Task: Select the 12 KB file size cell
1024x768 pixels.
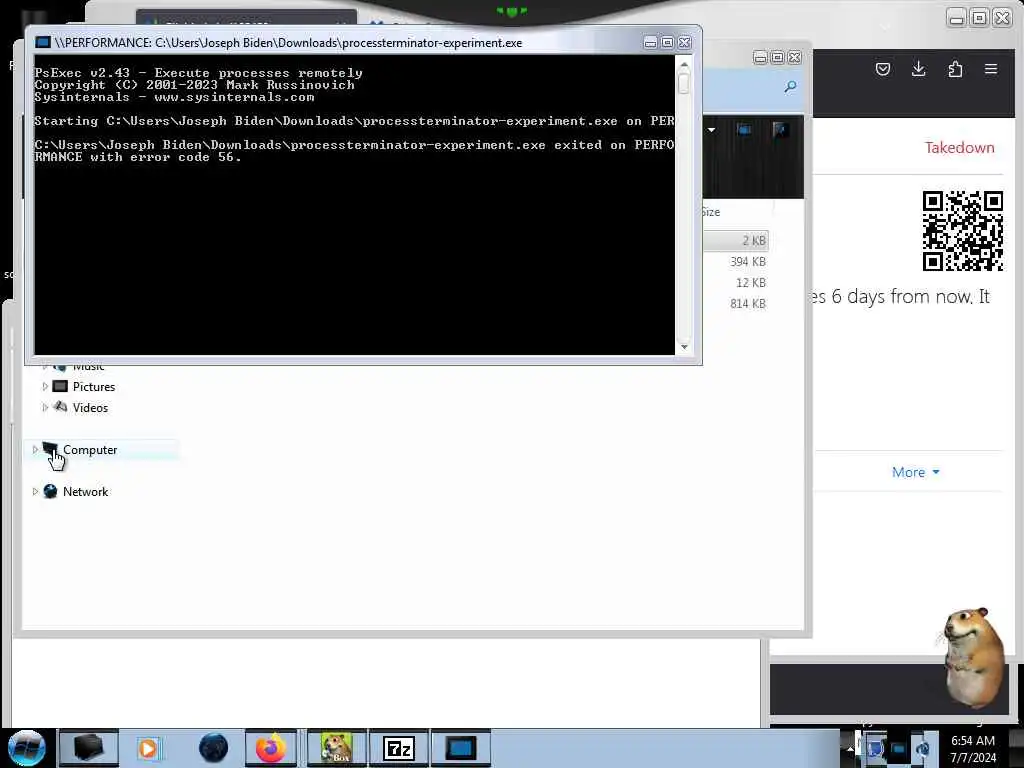Action: [x=750, y=282]
